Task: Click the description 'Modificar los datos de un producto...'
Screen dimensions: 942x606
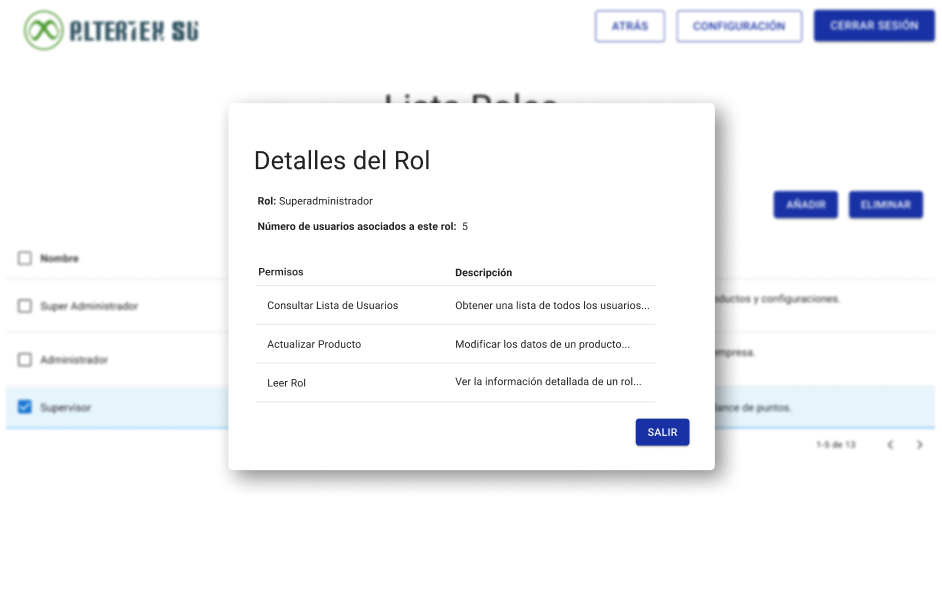Action: coord(542,344)
